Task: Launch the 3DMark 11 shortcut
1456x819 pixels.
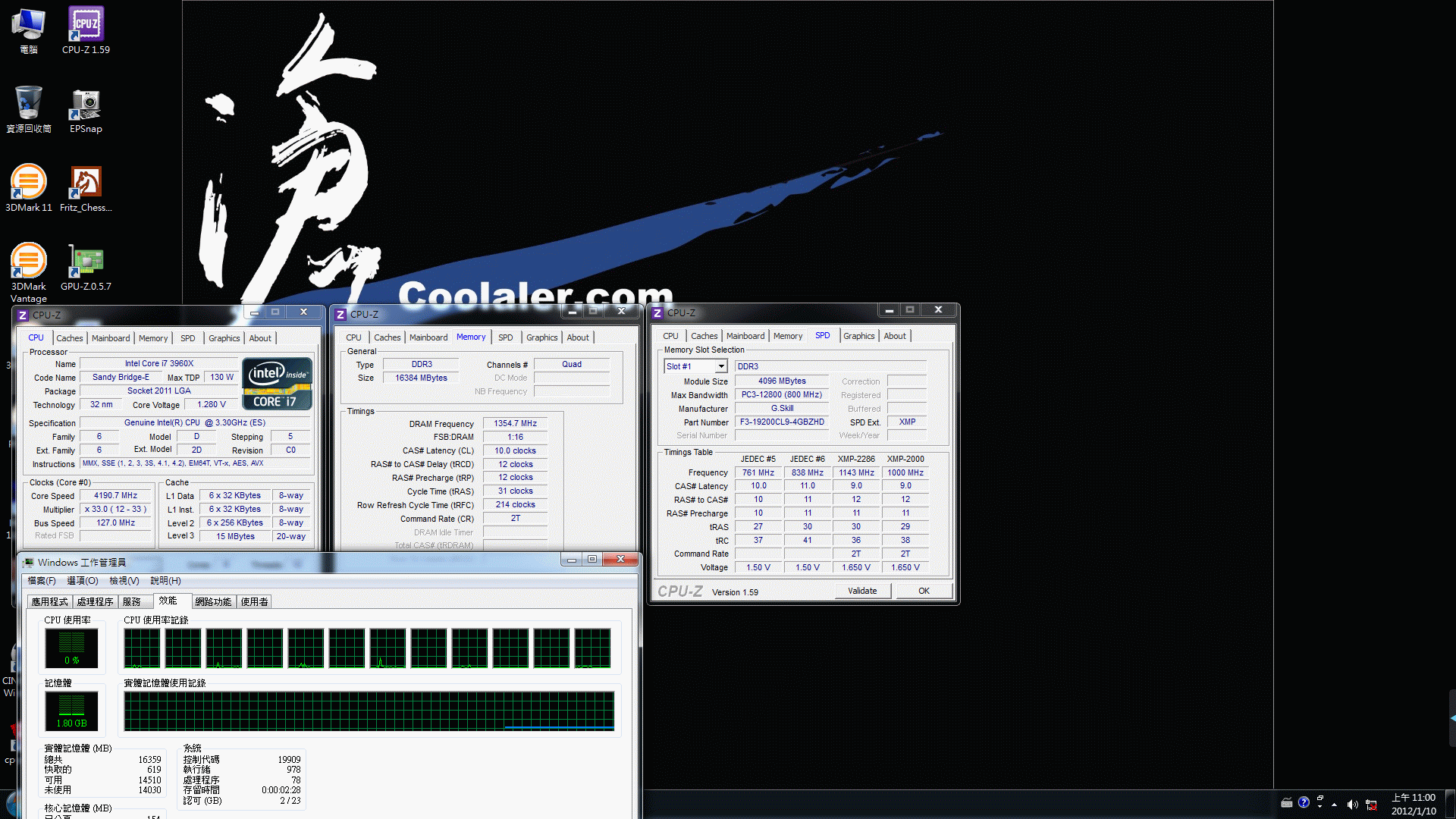Action: [x=29, y=188]
